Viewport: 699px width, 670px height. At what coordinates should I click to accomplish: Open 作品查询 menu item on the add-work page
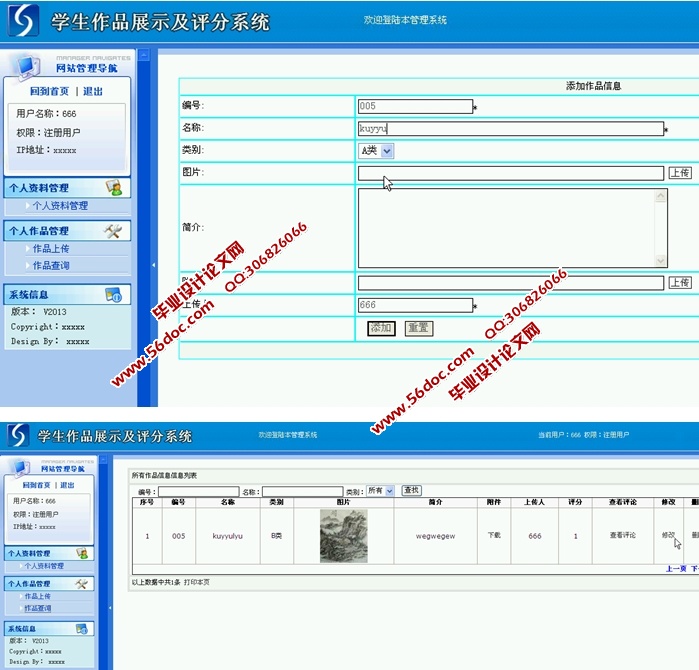tap(51, 265)
